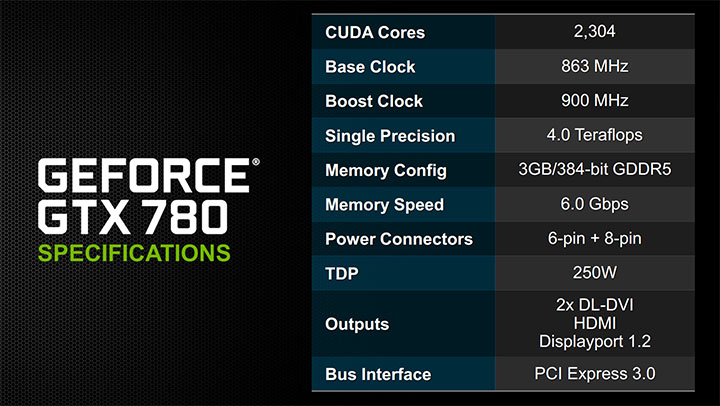Click the HDMI output entry

595,323
